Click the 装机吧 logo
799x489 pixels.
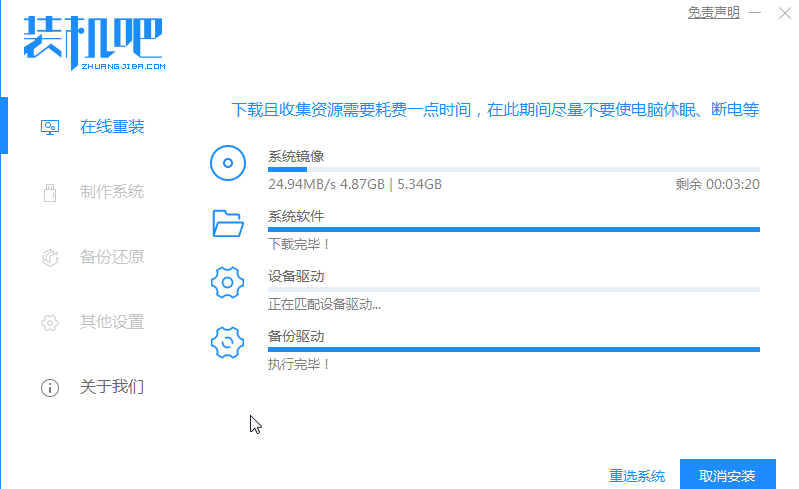click(x=93, y=41)
